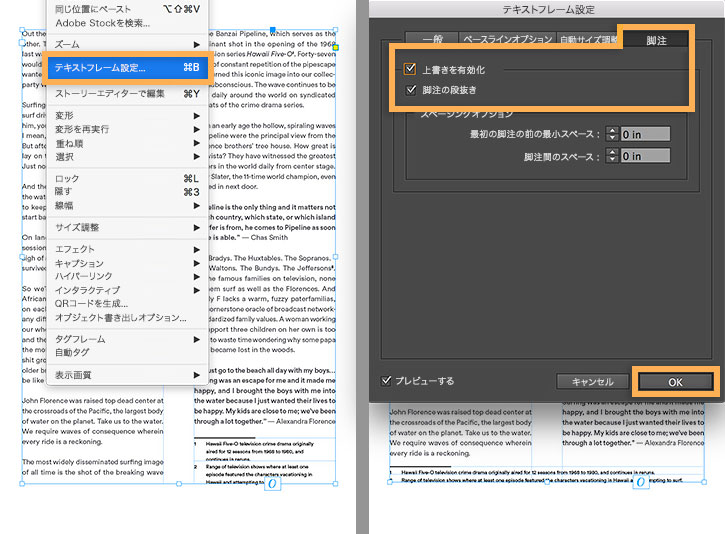Switch to 一般 tab

(432, 39)
